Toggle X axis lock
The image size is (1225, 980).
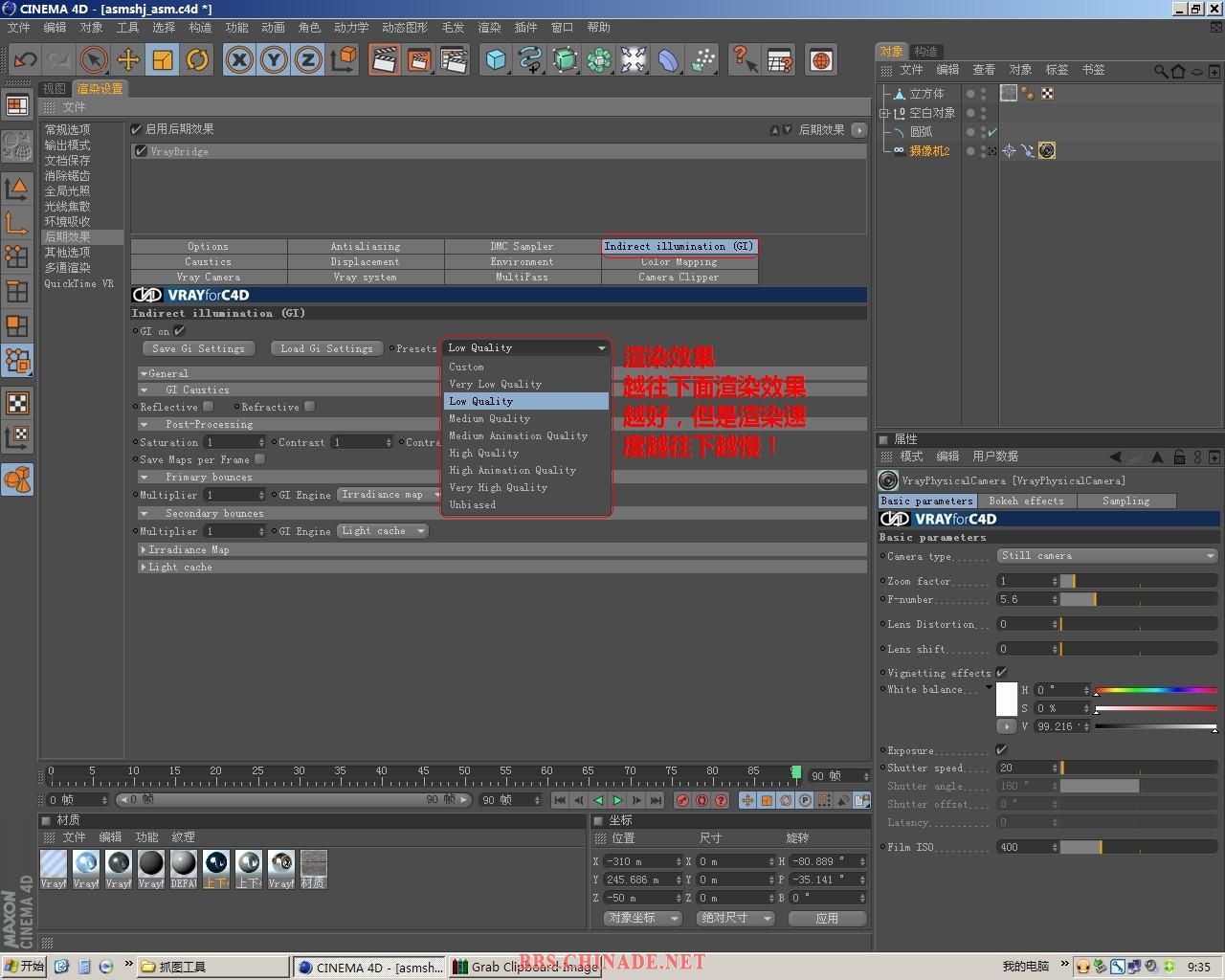[239, 60]
